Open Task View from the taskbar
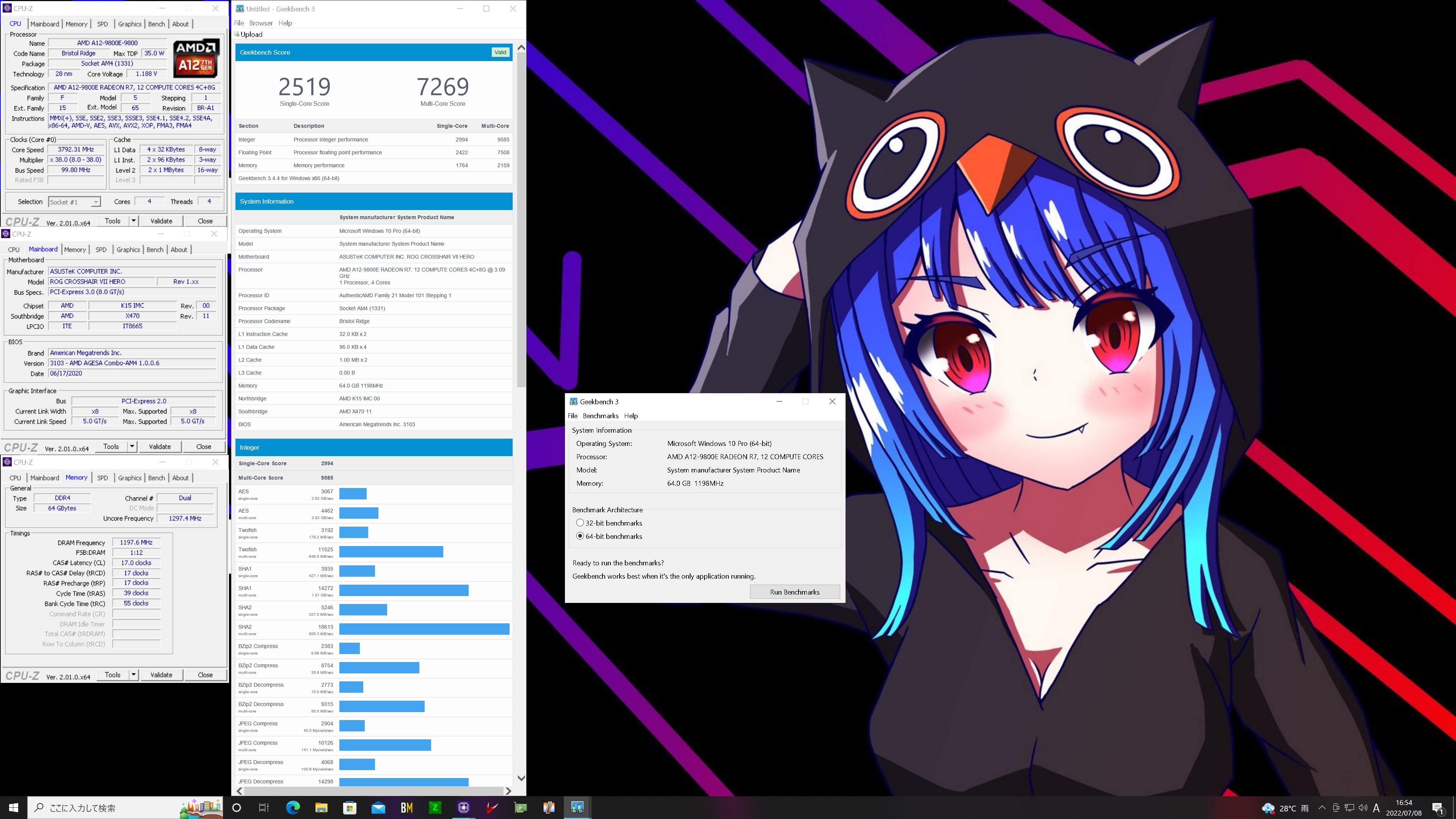The image size is (1456, 819). [264, 808]
